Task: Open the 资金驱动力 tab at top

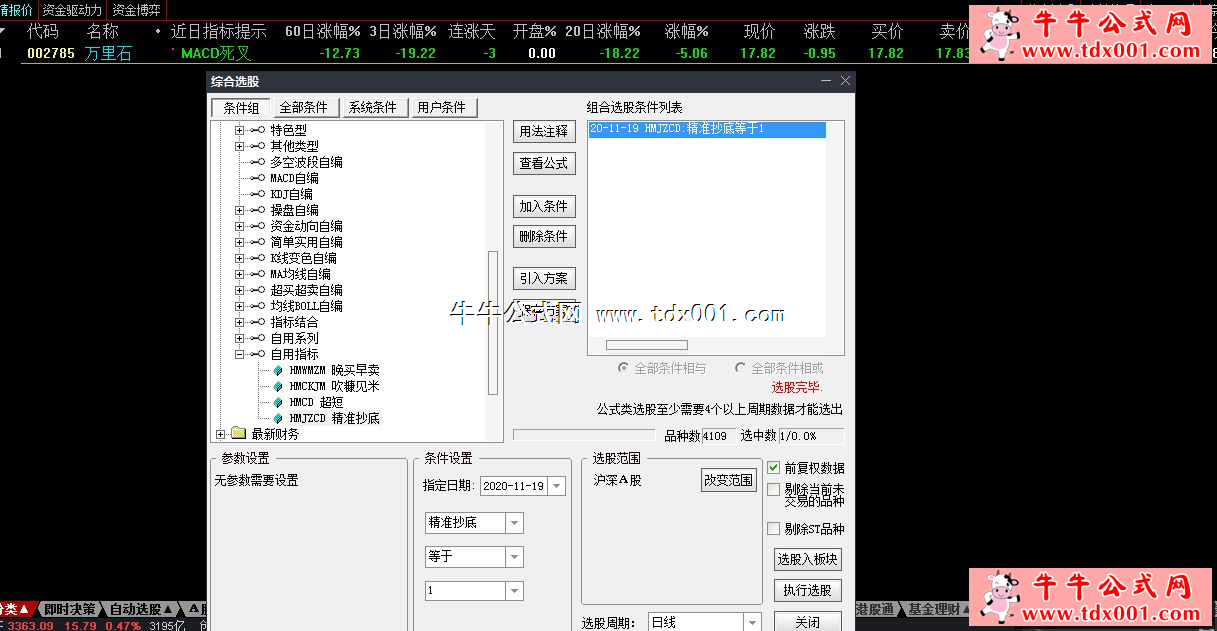Action: click(x=71, y=10)
